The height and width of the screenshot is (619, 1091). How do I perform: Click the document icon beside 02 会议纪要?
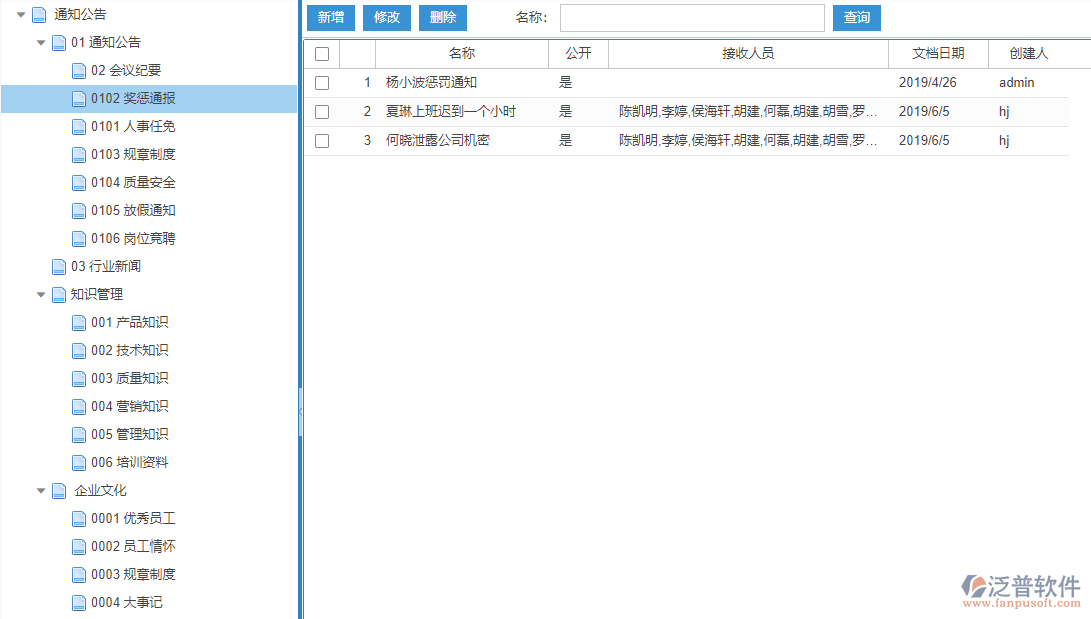pos(78,70)
